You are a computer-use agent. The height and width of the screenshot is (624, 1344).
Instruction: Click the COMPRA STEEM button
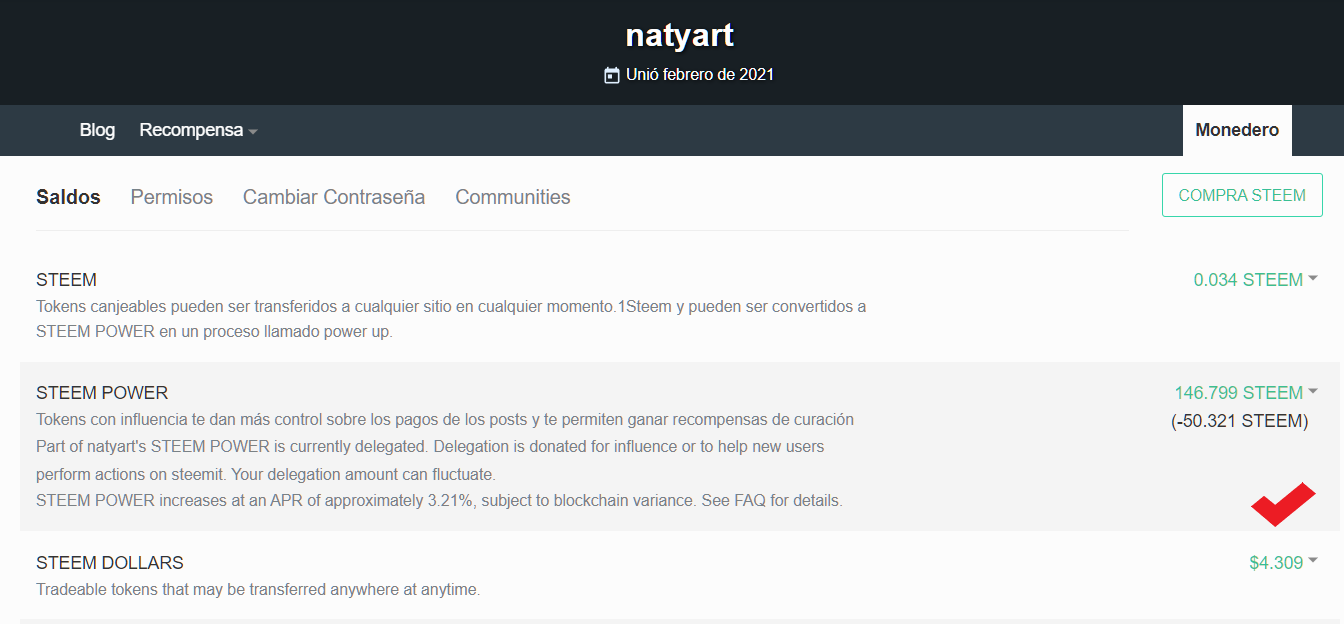1242,195
